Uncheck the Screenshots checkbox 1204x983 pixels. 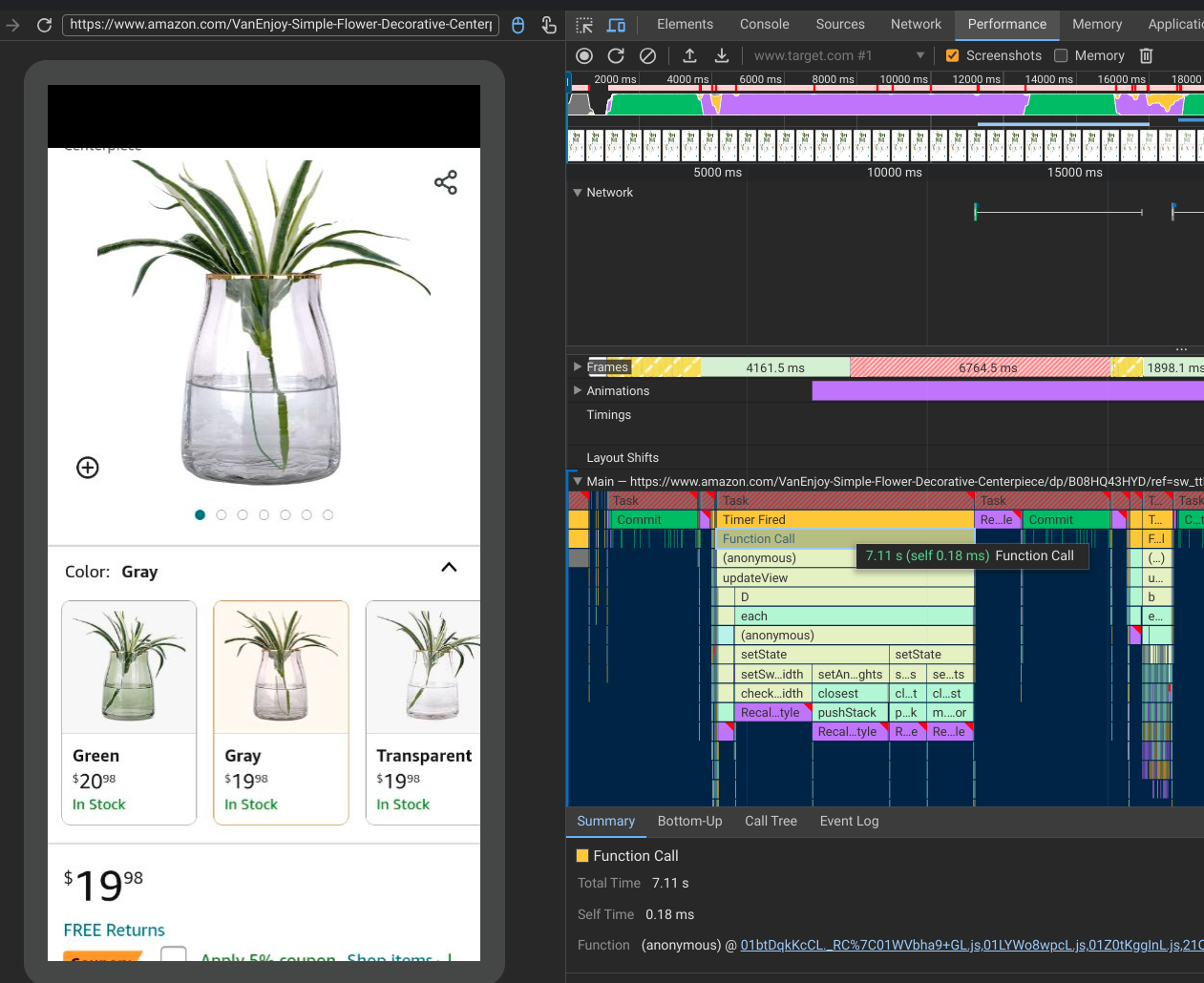(952, 56)
